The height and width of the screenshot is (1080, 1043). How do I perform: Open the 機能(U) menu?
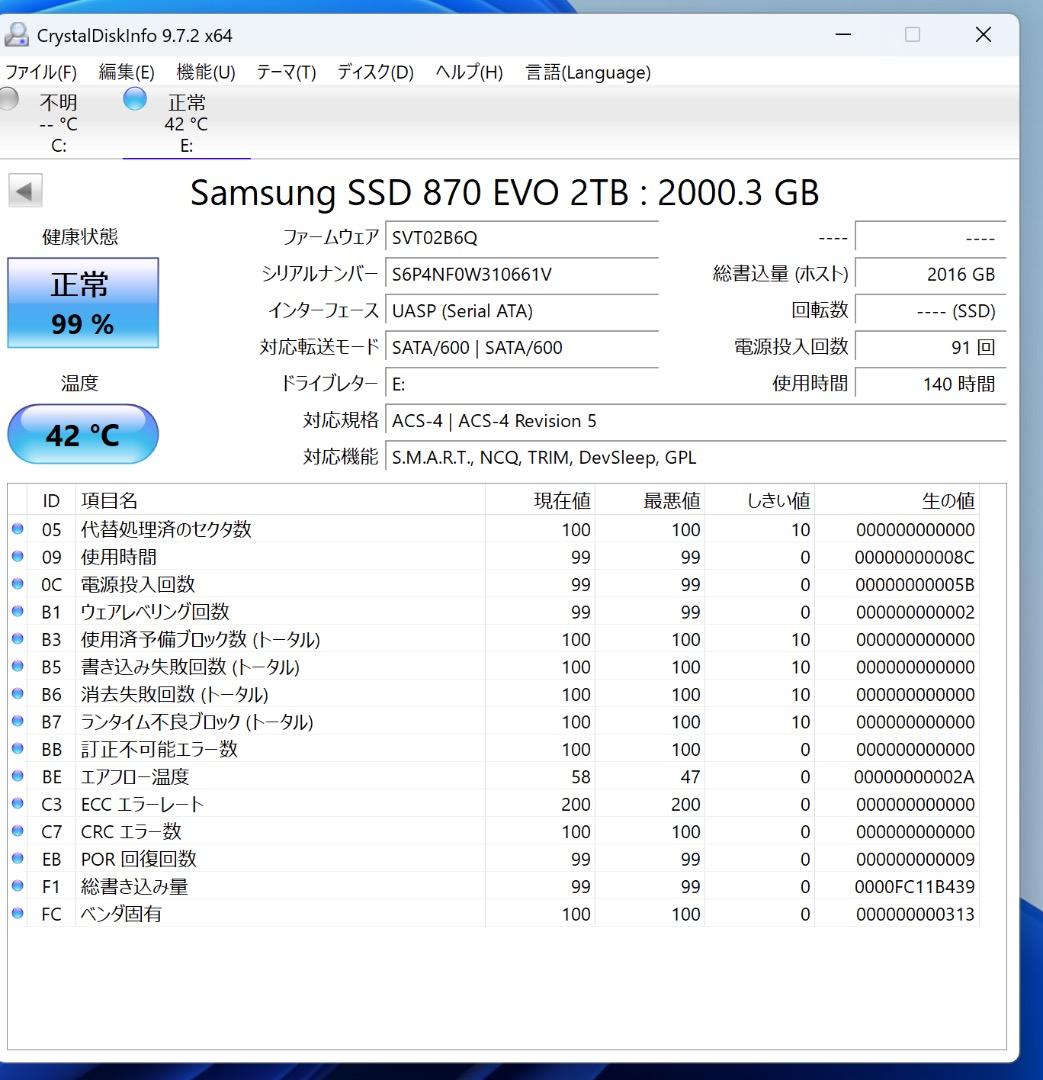pyautogui.click(x=204, y=72)
